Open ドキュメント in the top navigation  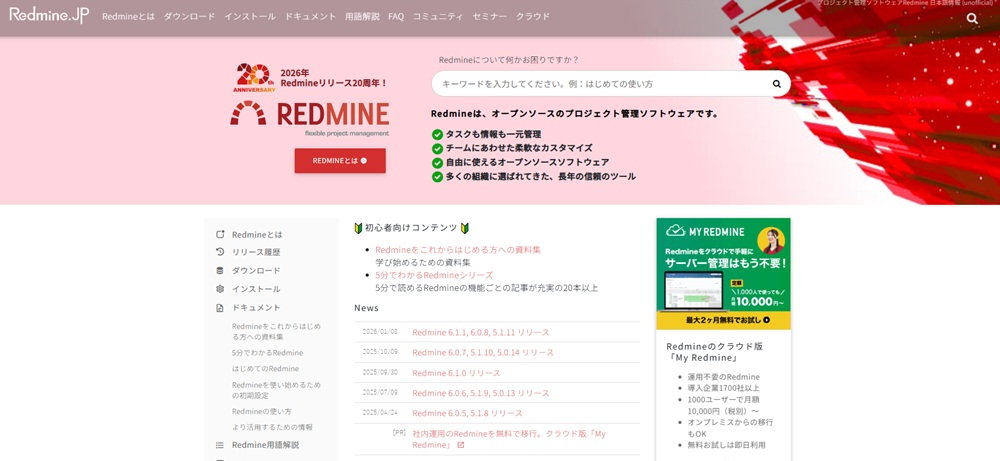pos(311,17)
